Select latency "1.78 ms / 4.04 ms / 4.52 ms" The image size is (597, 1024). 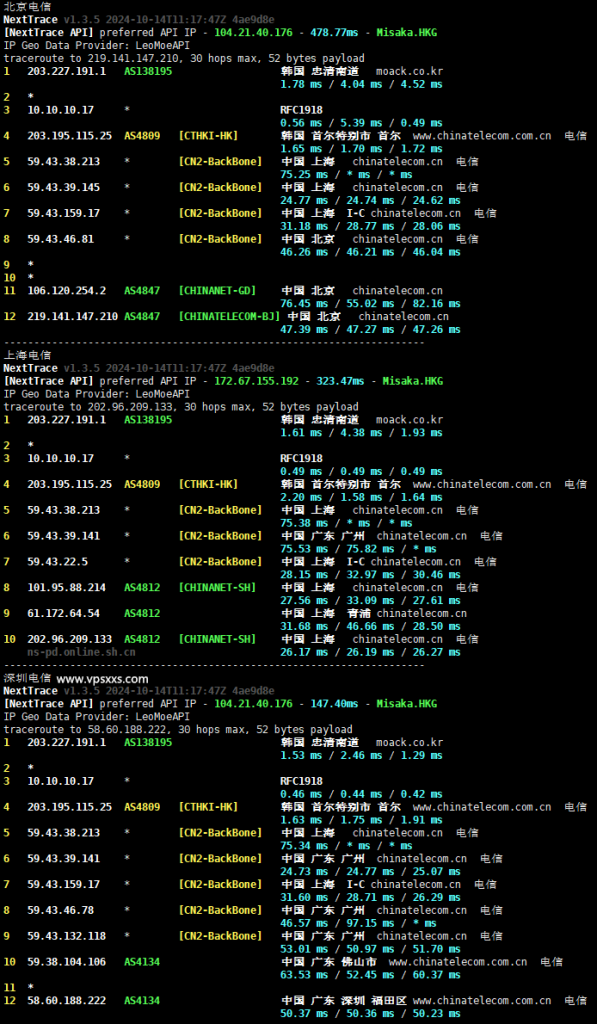pyautogui.click(x=361, y=84)
